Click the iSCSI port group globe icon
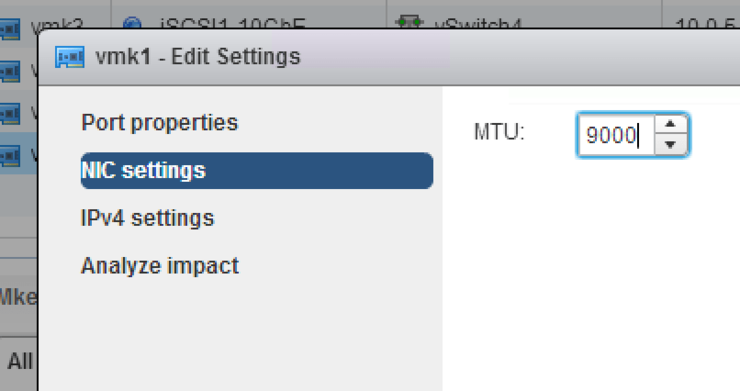The height and width of the screenshot is (391, 740). coord(132,23)
